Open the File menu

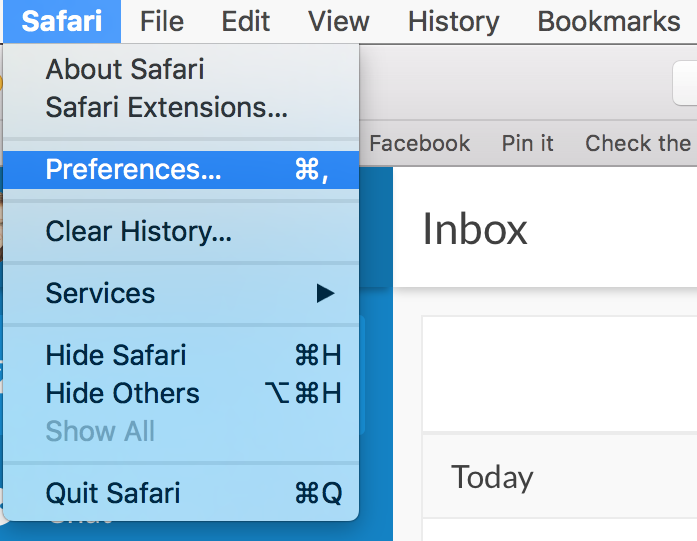(162, 21)
